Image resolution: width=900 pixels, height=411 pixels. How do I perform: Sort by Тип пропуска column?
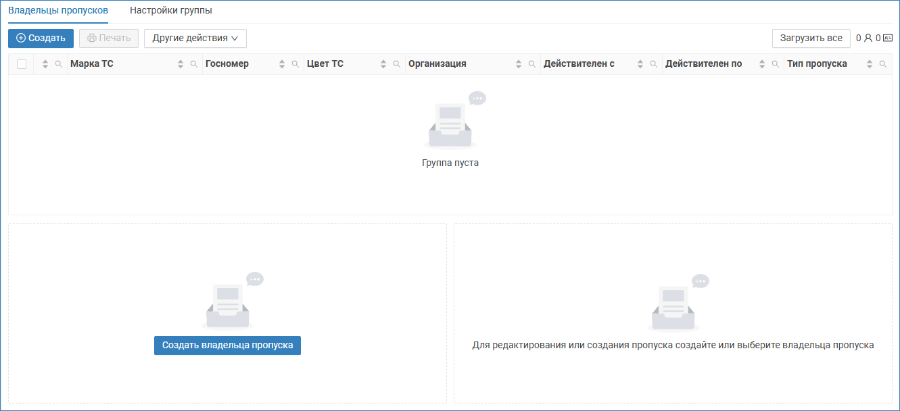(x=869, y=64)
